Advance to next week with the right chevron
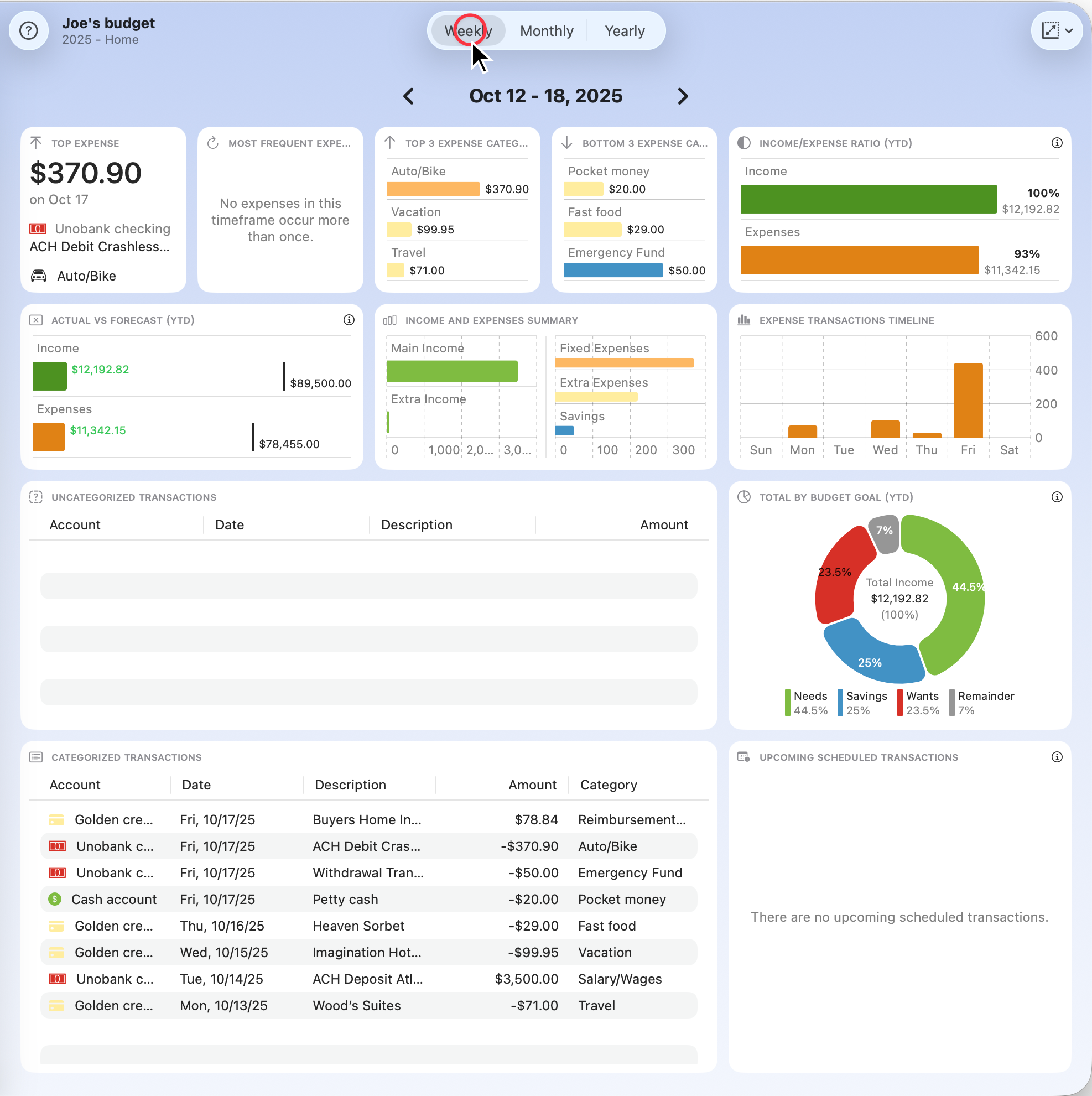The width and height of the screenshot is (1092, 1096). [x=683, y=96]
